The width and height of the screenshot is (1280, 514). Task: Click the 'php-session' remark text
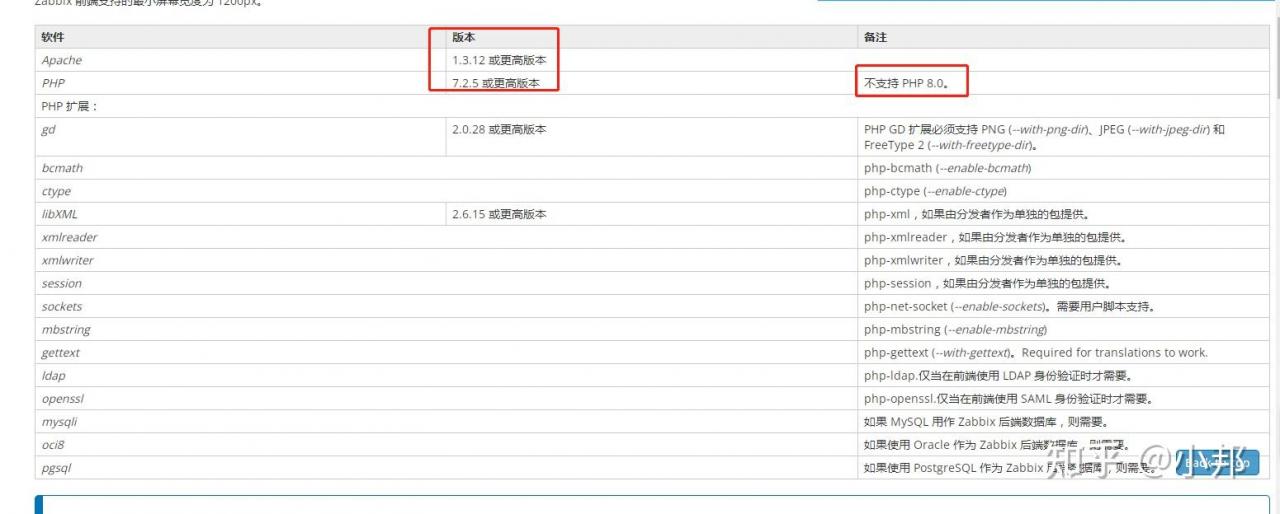987,283
